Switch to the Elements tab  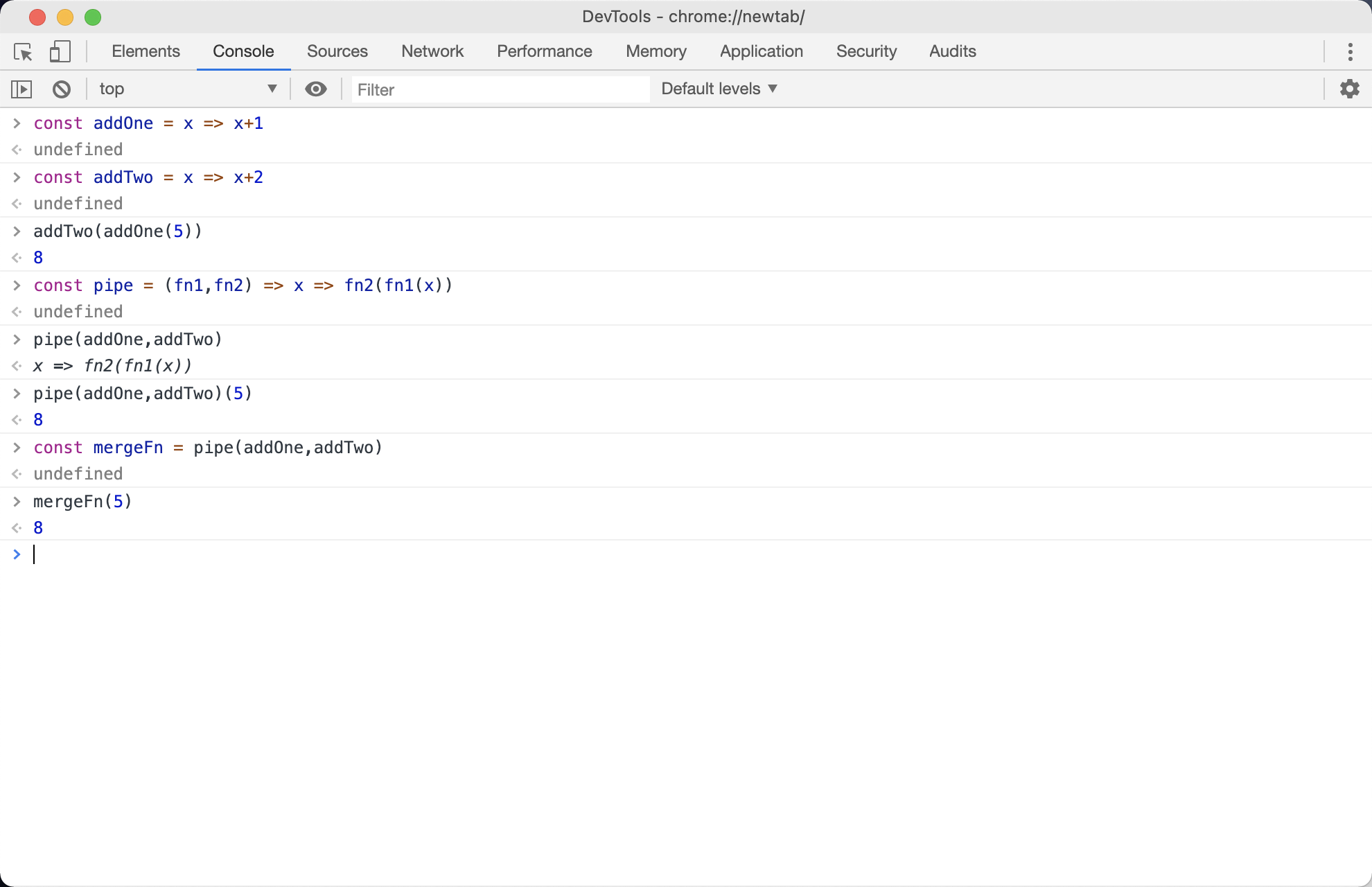[x=146, y=51]
